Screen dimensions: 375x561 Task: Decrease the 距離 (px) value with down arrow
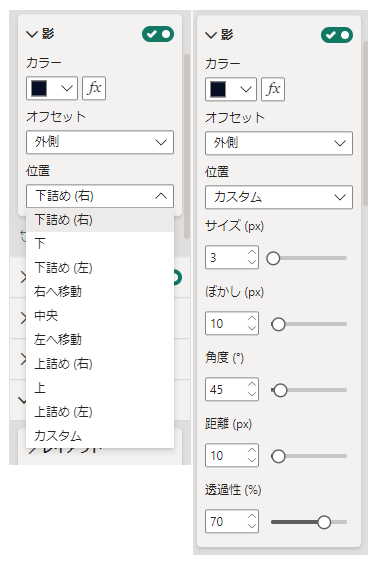(x=252, y=460)
